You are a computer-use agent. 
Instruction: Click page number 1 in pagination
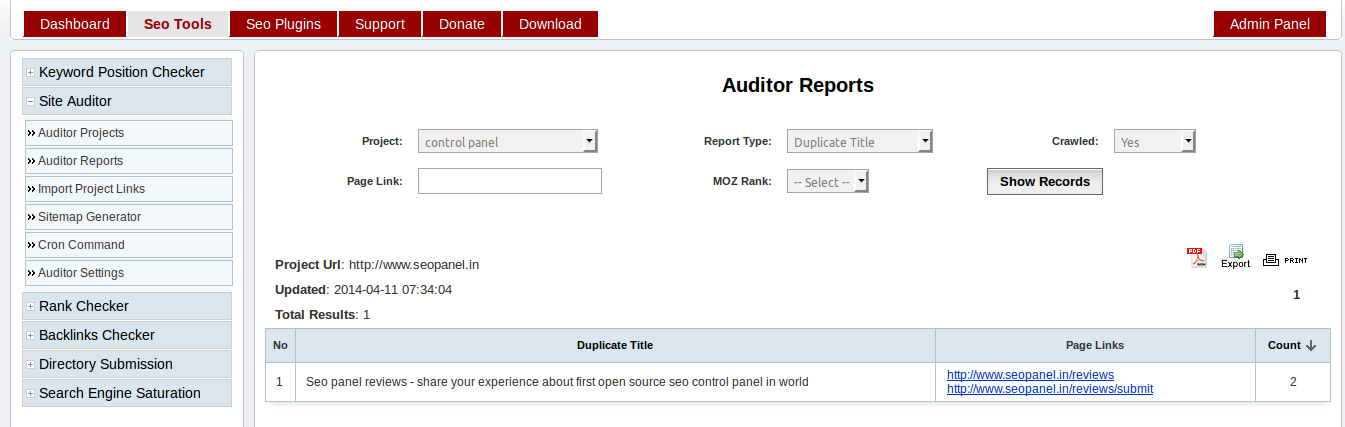1296,295
